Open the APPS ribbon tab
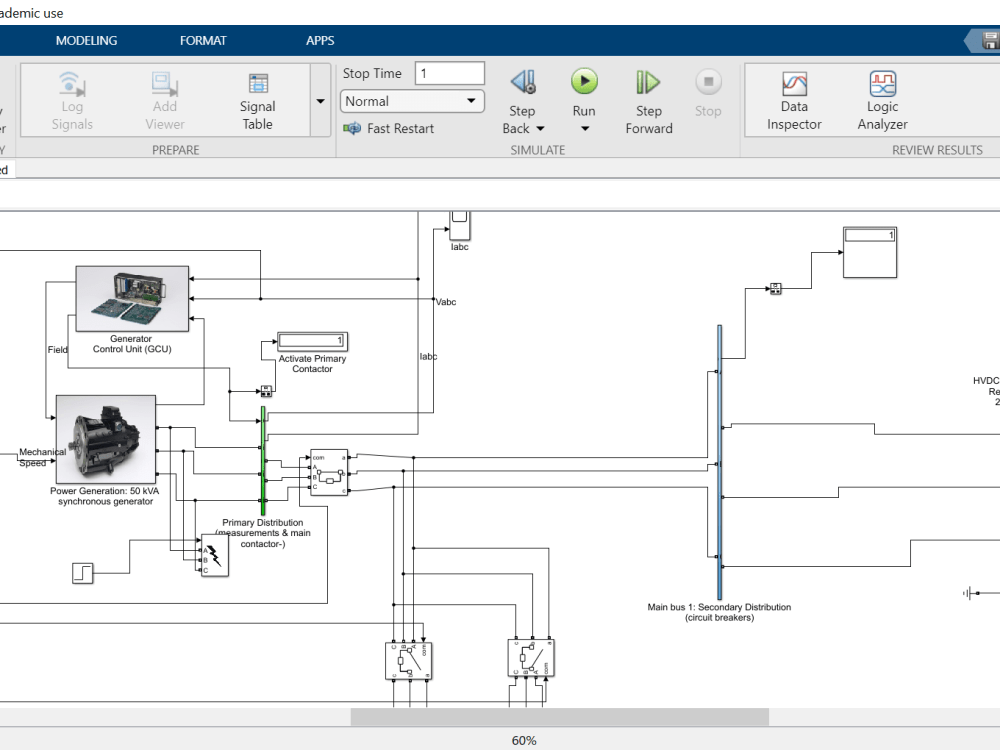Viewport: 1000px width, 750px height. (x=320, y=40)
